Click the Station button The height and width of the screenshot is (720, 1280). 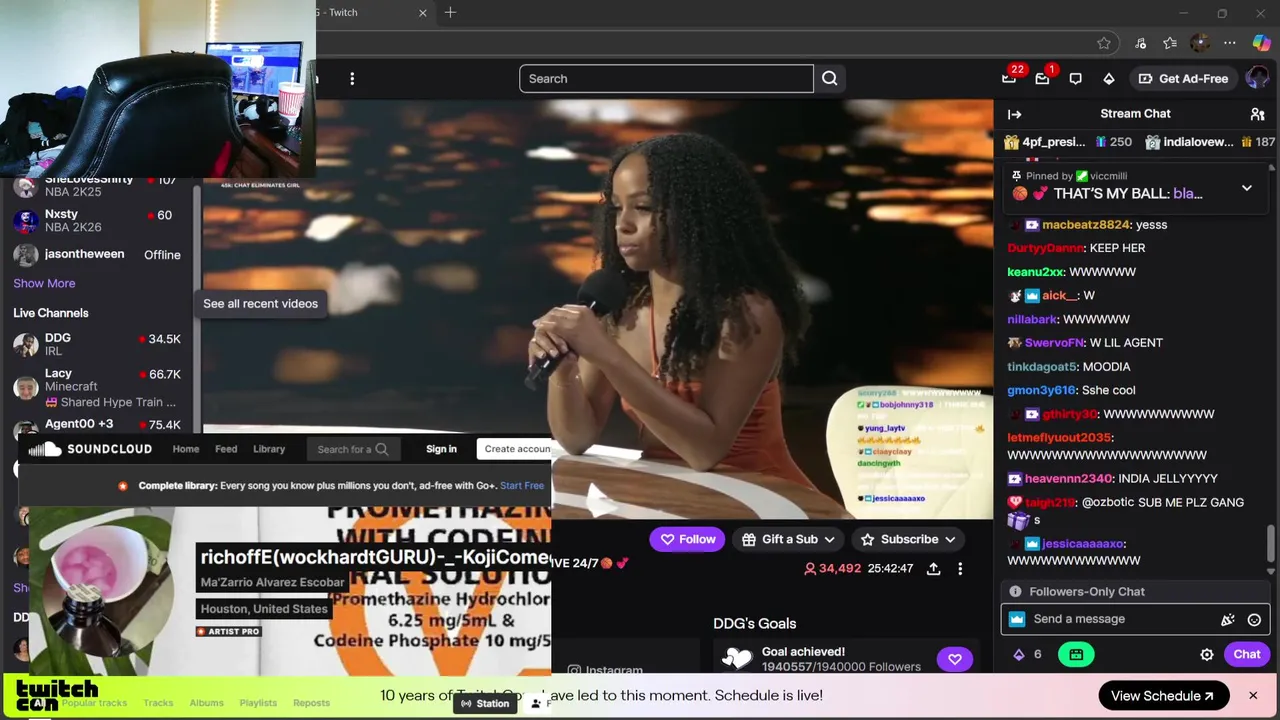click(485, 704)
